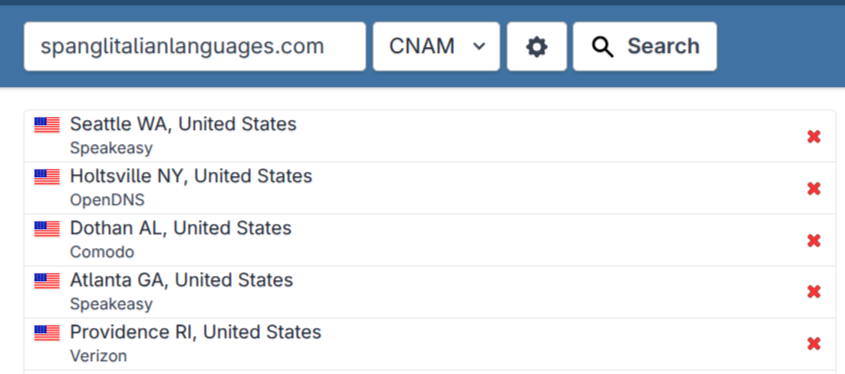This screenshot has width=845, height=374.
Task: Click the US flag beside Atlanta GA
Action: [x=47, y=281]
